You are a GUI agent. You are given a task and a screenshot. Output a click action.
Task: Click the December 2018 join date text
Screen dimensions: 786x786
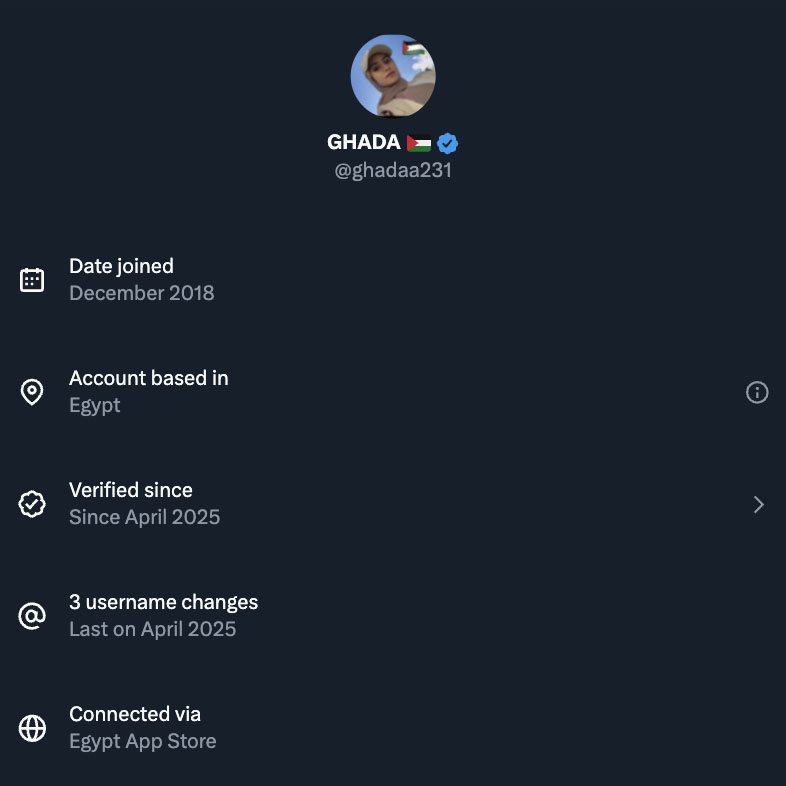point(141,293)
